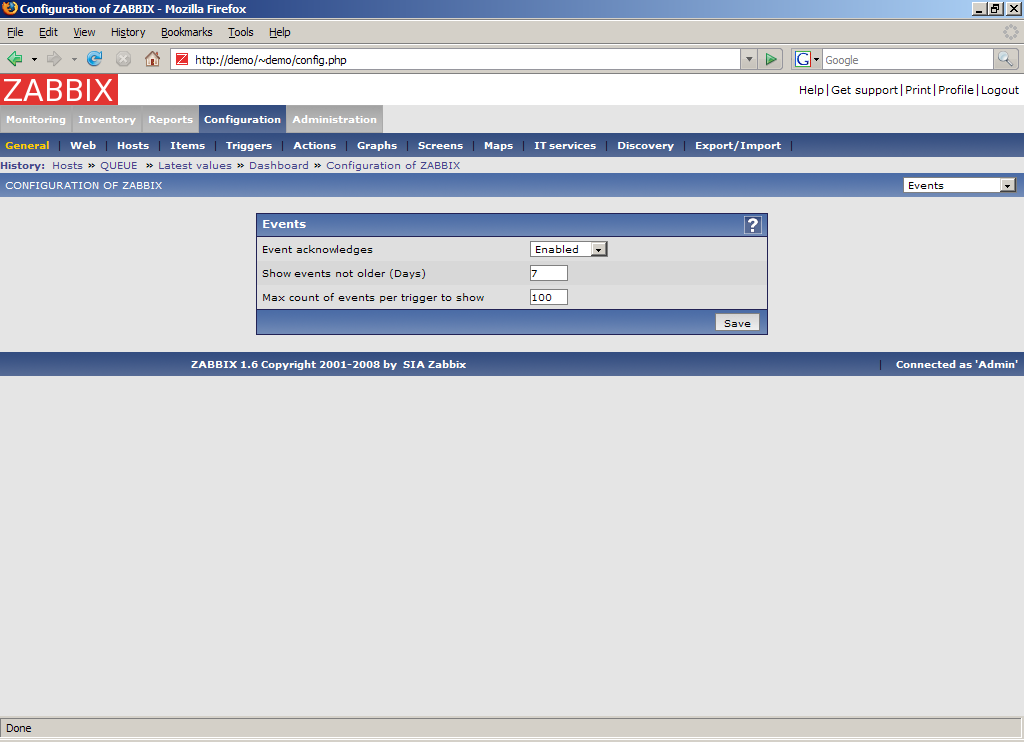Open the Export/Import submenu item

pos(738,146)
